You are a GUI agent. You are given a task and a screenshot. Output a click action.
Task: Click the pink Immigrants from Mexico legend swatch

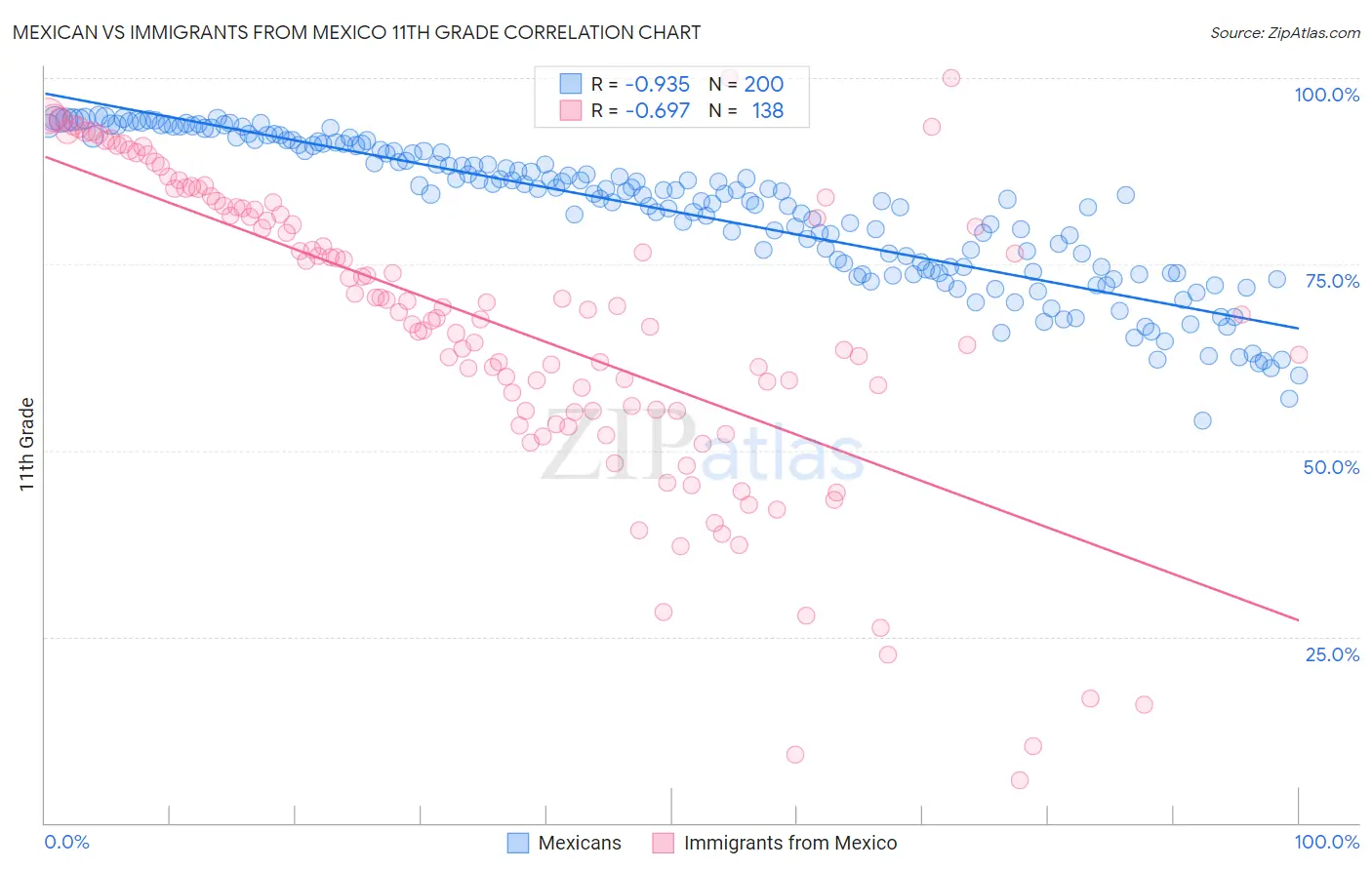664,843
